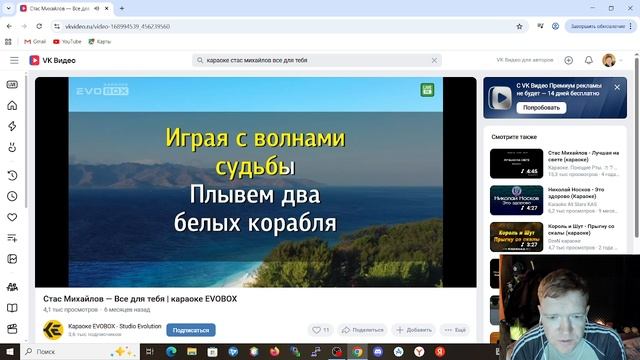Click the VK Видео logo
The height and width of the screenshot is (360, 640).
click(52, 60)
